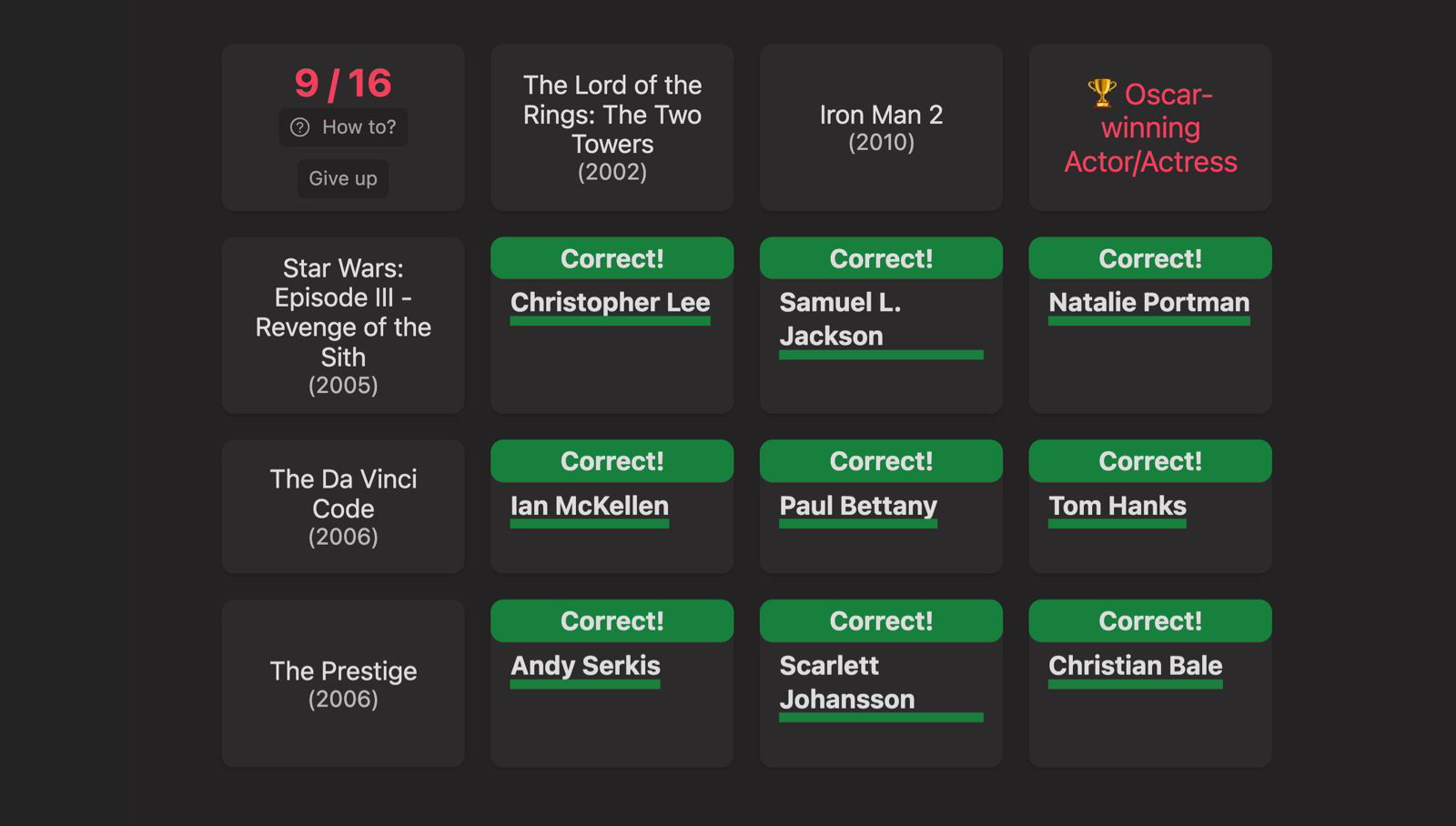The width and height of the screenshot is (1456, 826).
Task: Open the How to? instructions
Action: click(343, 127)
